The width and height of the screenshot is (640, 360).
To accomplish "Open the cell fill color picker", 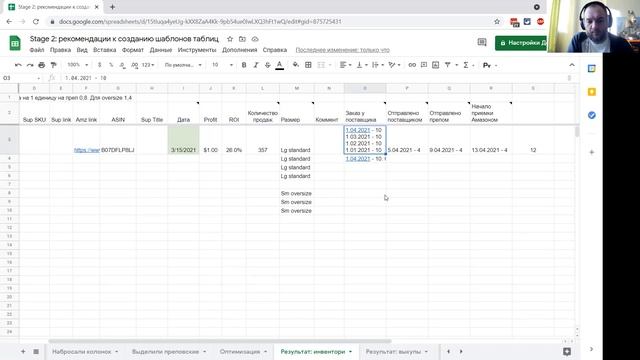I will click(296, 65).
